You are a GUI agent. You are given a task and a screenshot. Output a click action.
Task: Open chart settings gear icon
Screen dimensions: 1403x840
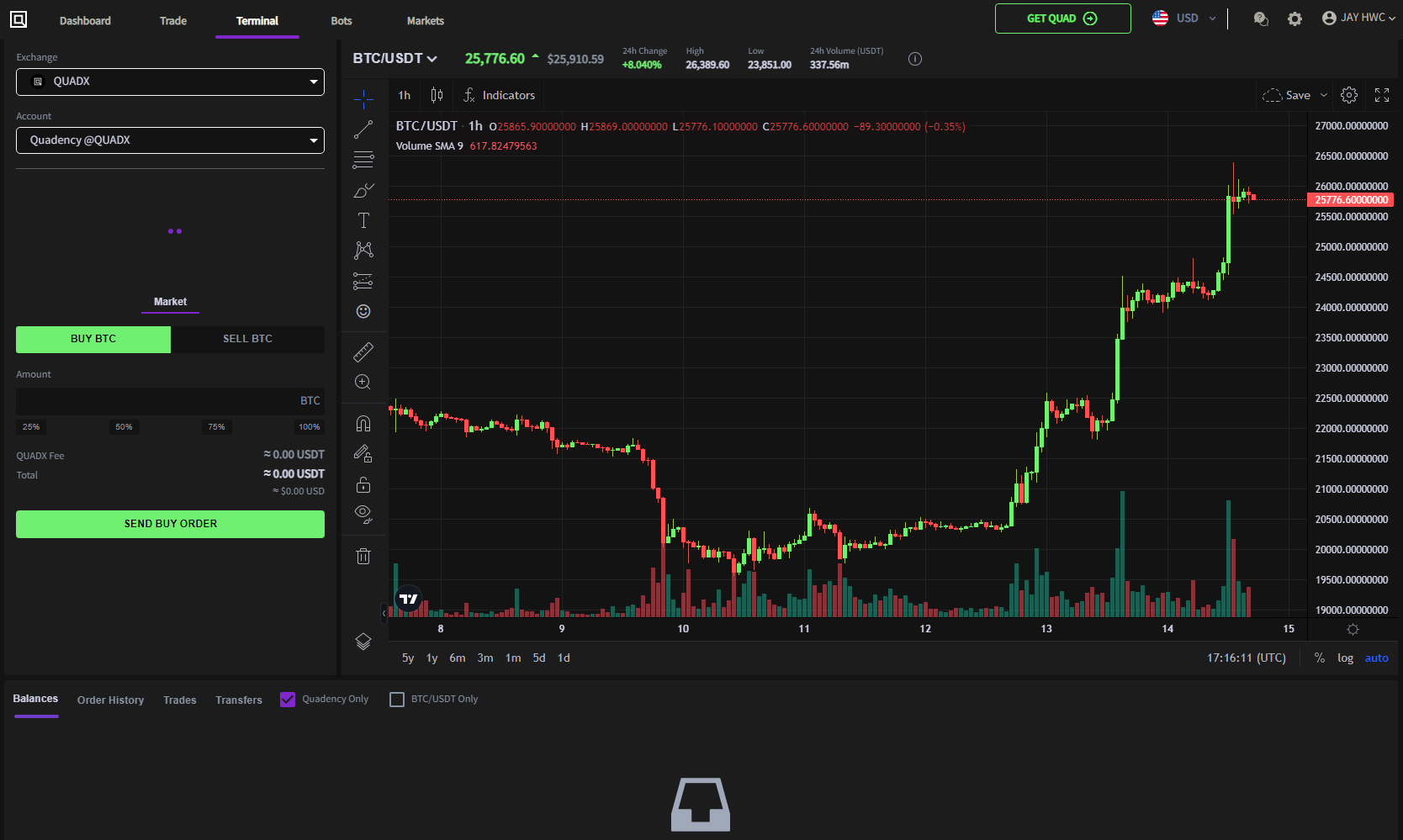(1349, 95)
